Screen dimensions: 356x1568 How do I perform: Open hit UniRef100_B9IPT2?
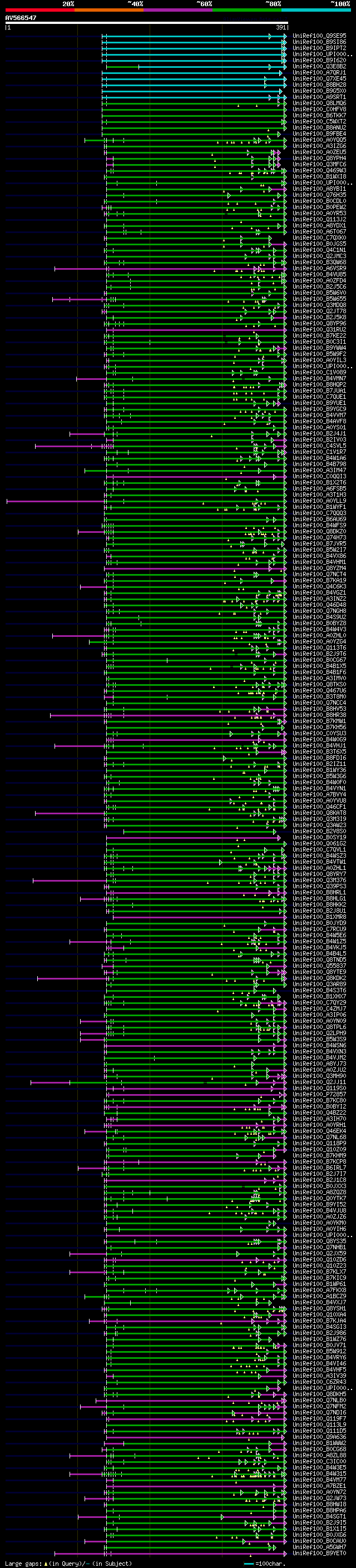(x=319, y=48)
